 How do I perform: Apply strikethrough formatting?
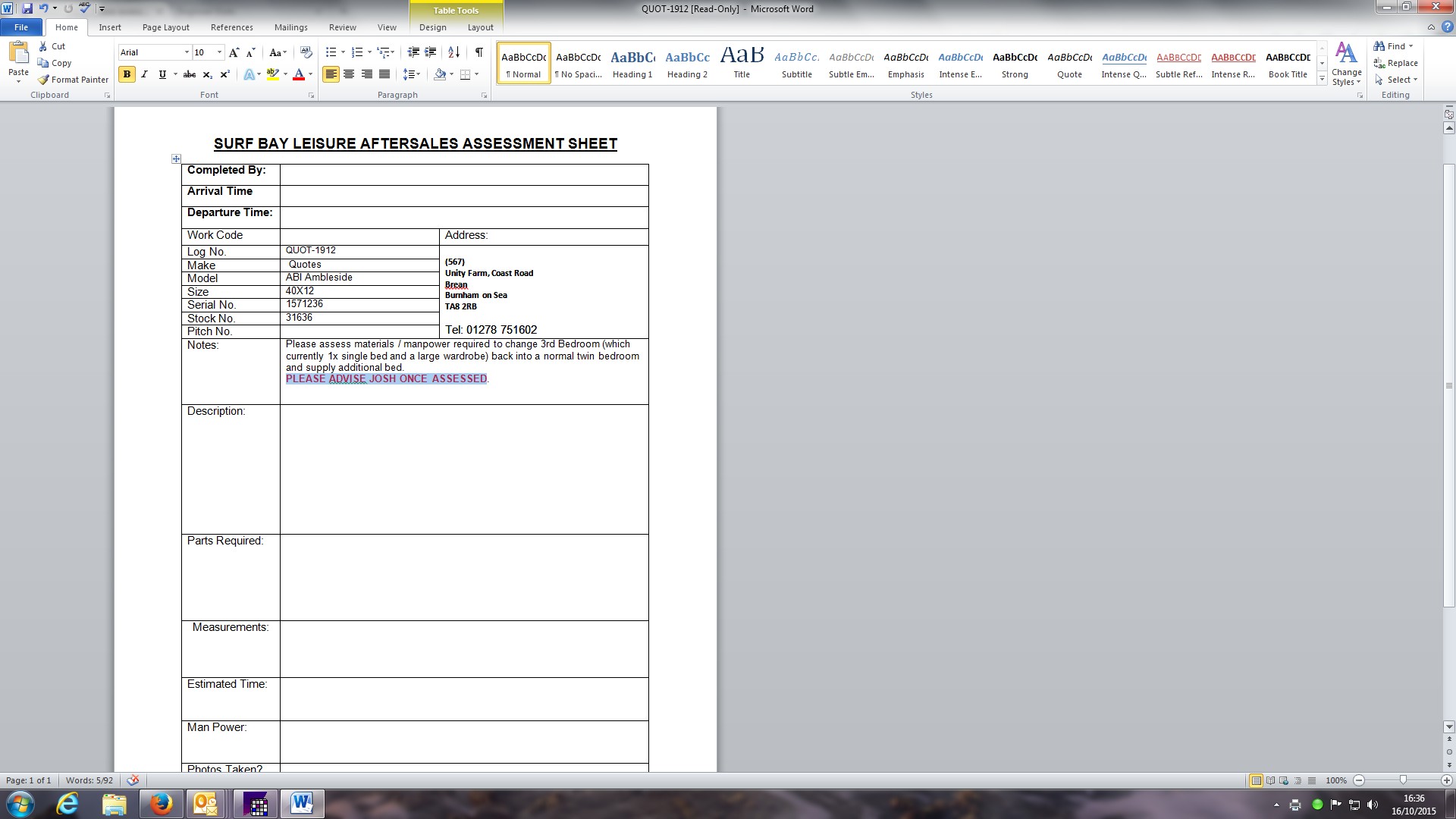190,74
